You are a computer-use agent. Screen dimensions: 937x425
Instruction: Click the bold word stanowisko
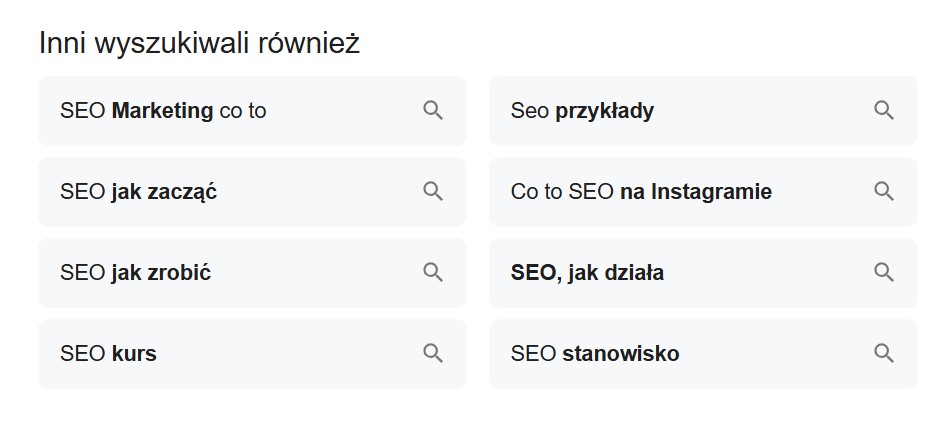[x=621, y=354]
